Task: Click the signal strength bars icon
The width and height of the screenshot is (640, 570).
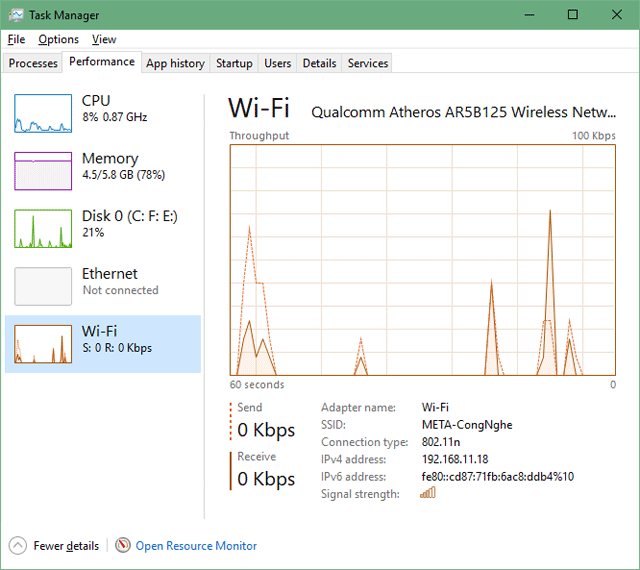Action: pos(428,493)
